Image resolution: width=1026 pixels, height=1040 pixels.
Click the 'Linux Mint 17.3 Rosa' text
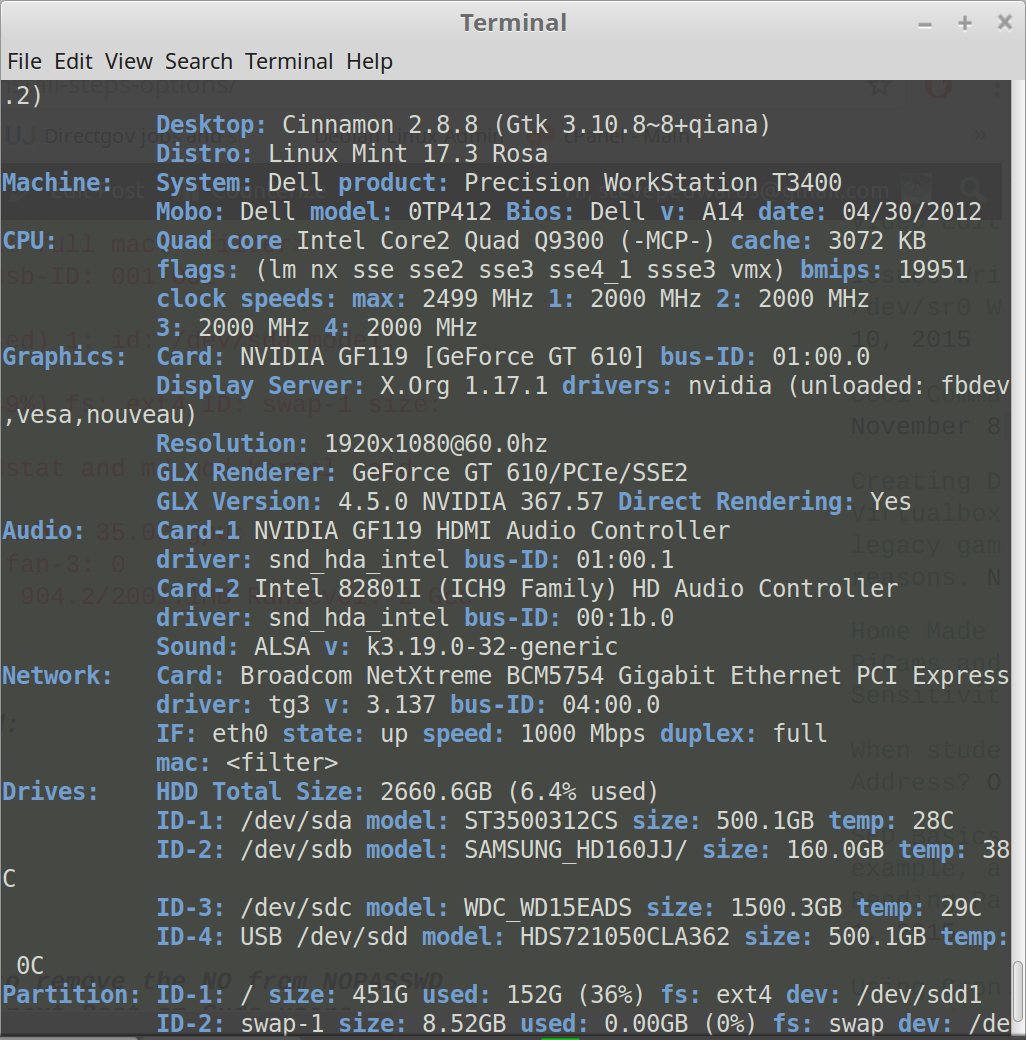[408, 154]
